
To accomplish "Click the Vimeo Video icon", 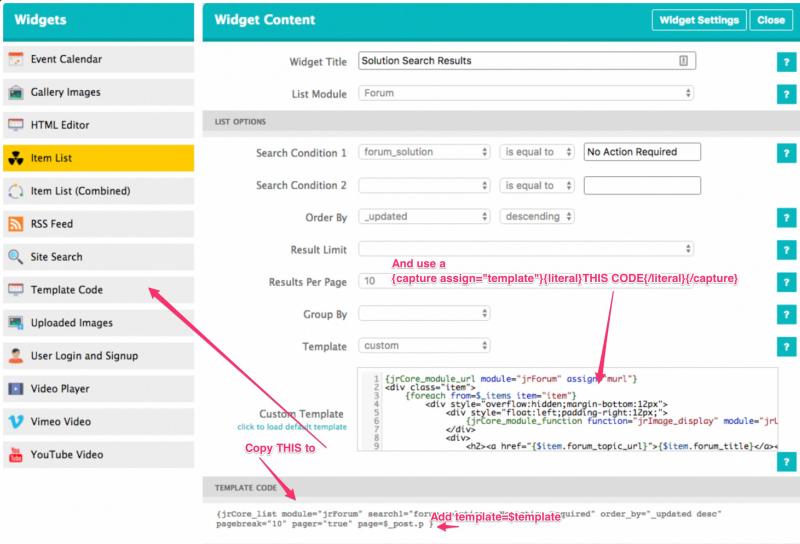I will click(x=15, y=422).
